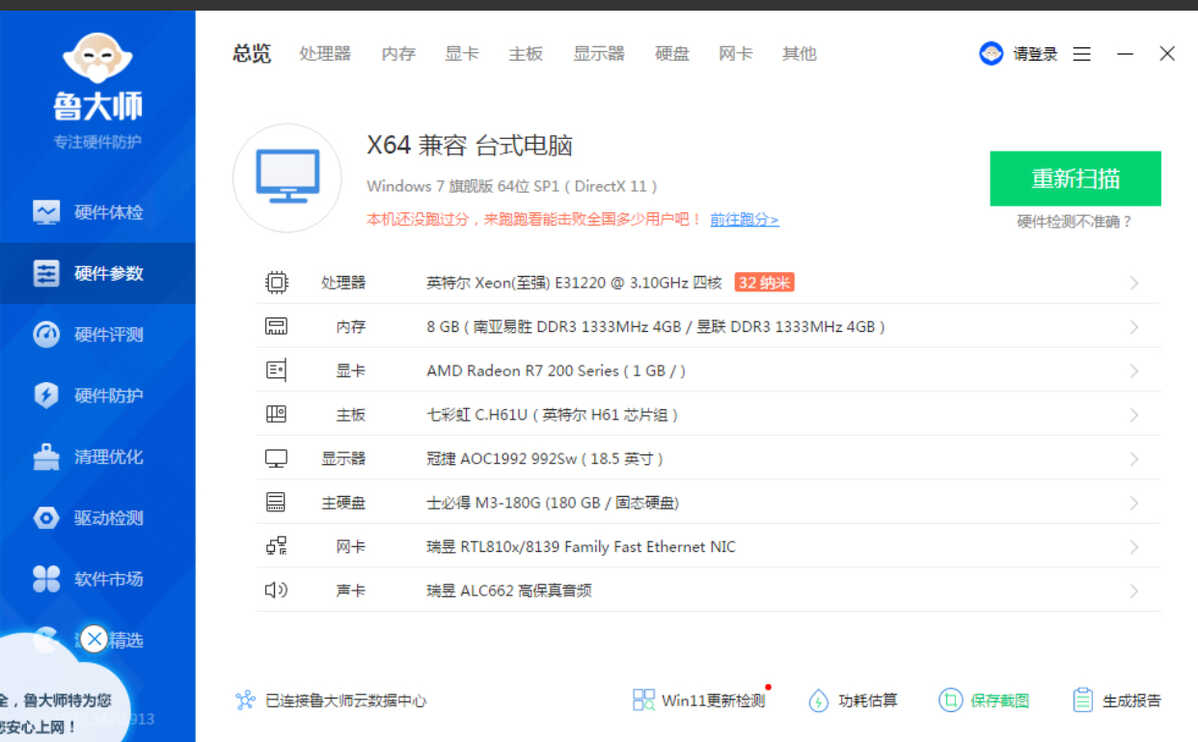Click 士必得 M3-180G disk text

point(552,503)
